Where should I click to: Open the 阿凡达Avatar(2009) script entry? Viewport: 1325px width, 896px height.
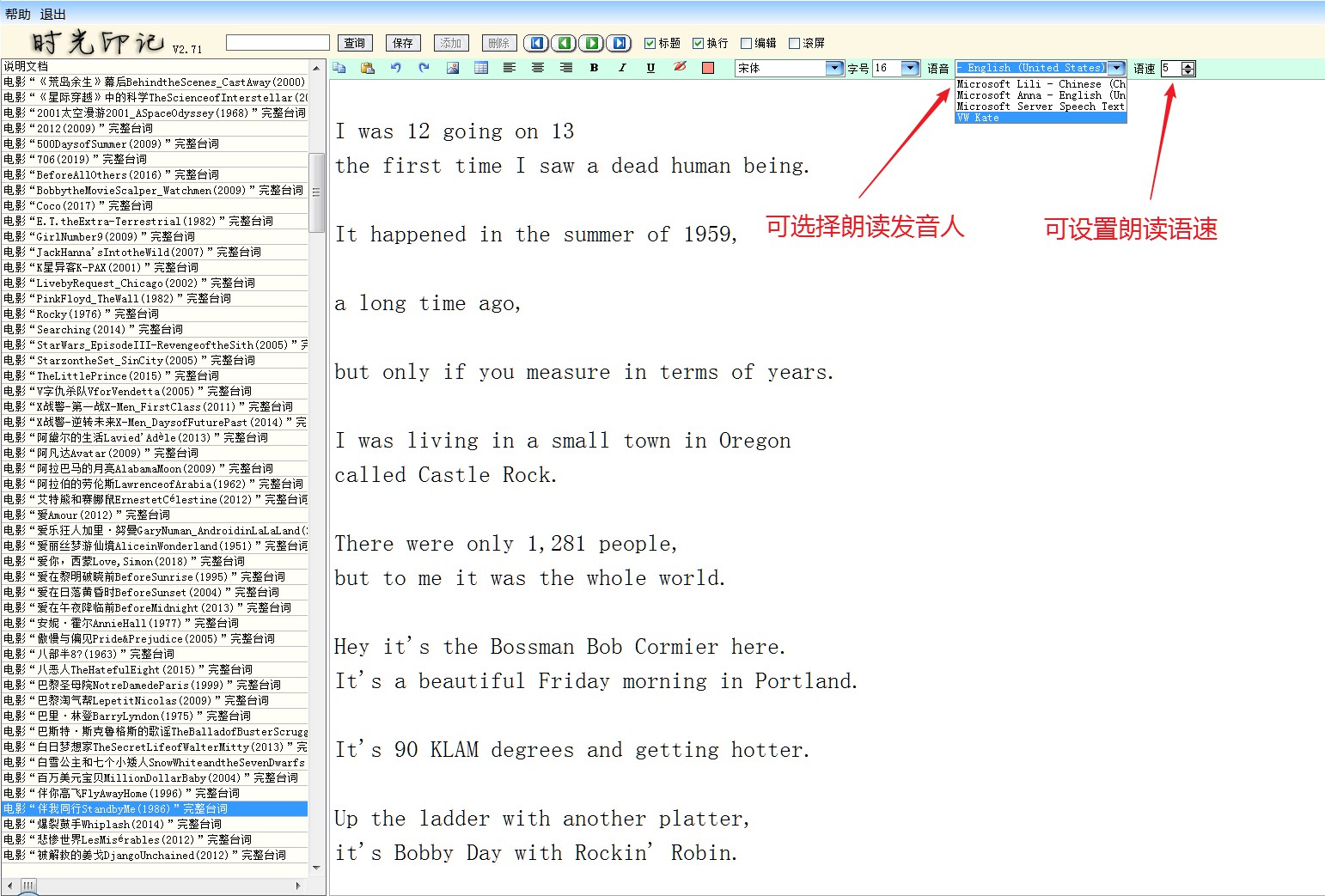(155, 453)
